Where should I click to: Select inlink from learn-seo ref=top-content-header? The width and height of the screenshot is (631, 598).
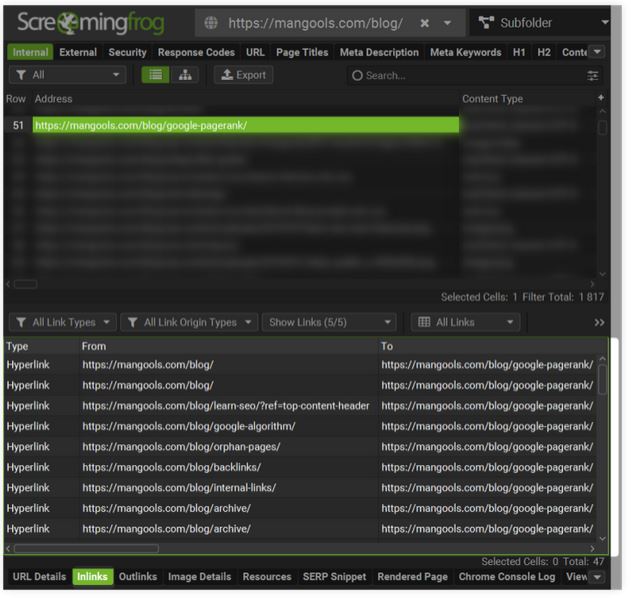coord(226,406)
